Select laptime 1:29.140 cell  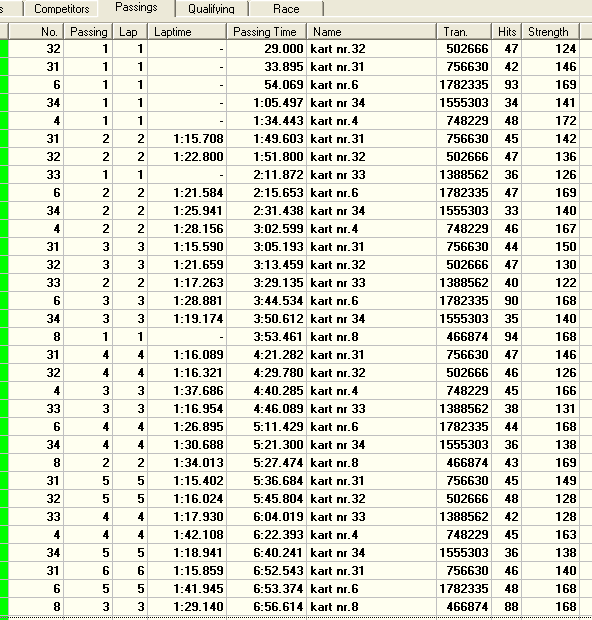tap(187, 607)
